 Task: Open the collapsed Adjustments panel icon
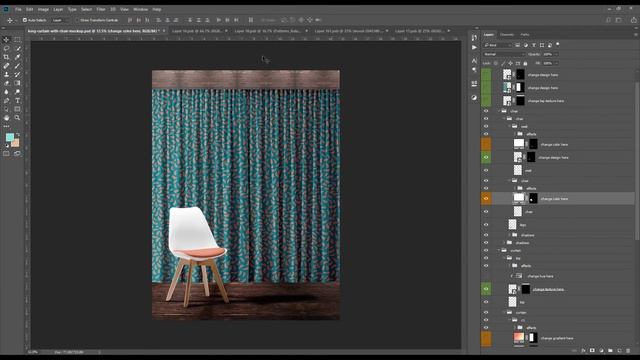tap(474, 98)
